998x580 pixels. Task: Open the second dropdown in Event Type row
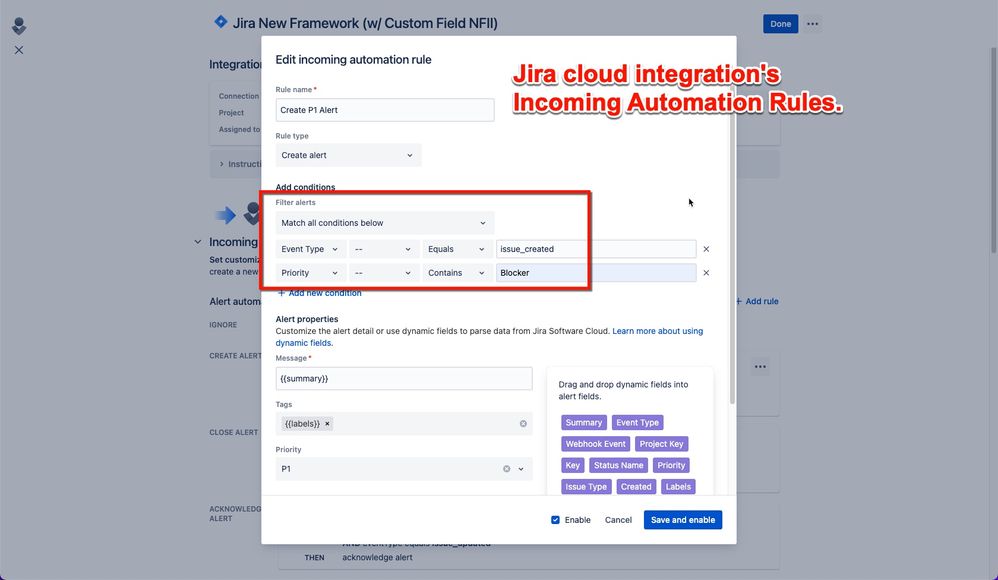(384, 249)
